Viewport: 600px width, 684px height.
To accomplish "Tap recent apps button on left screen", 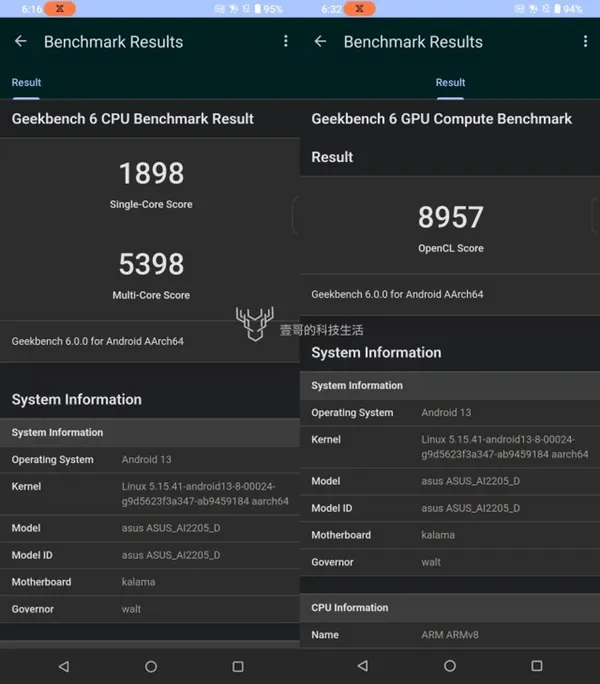I will (x=238, y=666).
